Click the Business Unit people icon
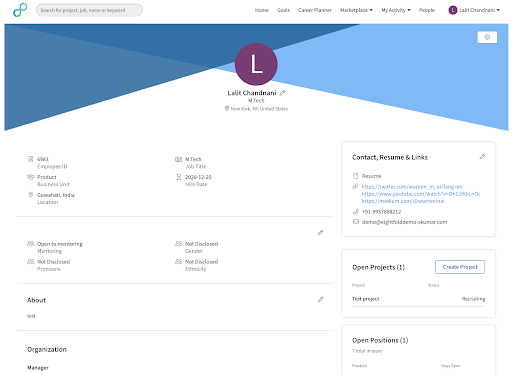 pos(31,177)
